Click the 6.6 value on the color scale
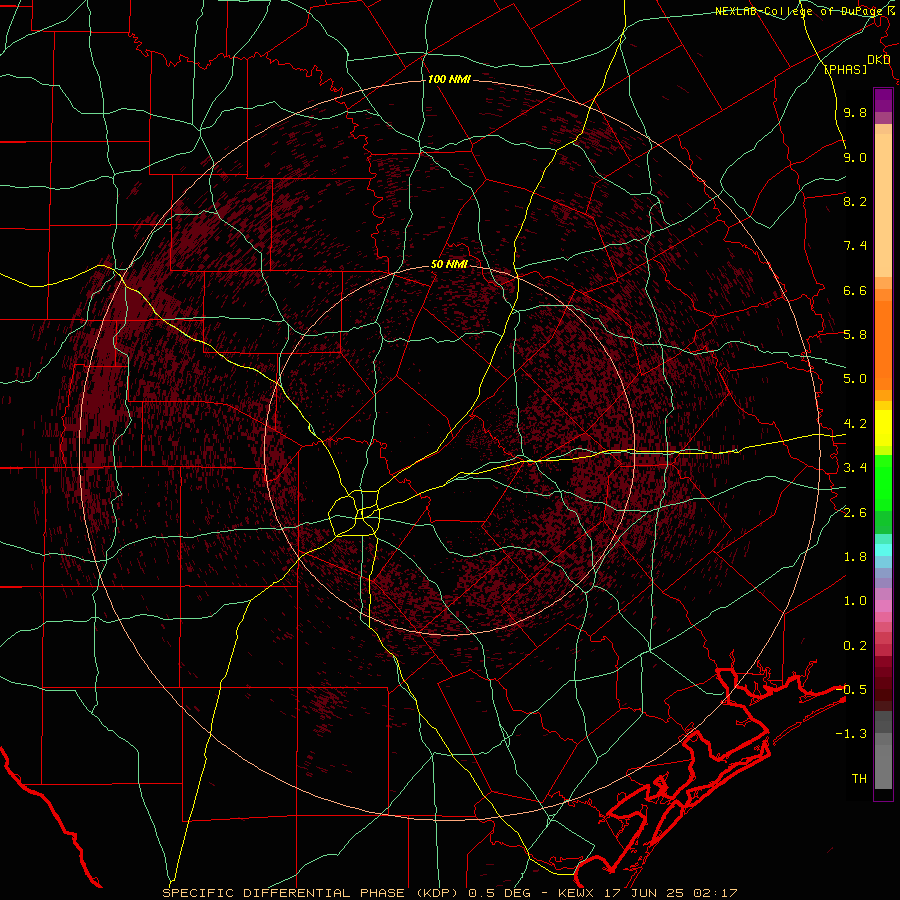The height and width of the screenshot is (900, 900). click(855, 291)
